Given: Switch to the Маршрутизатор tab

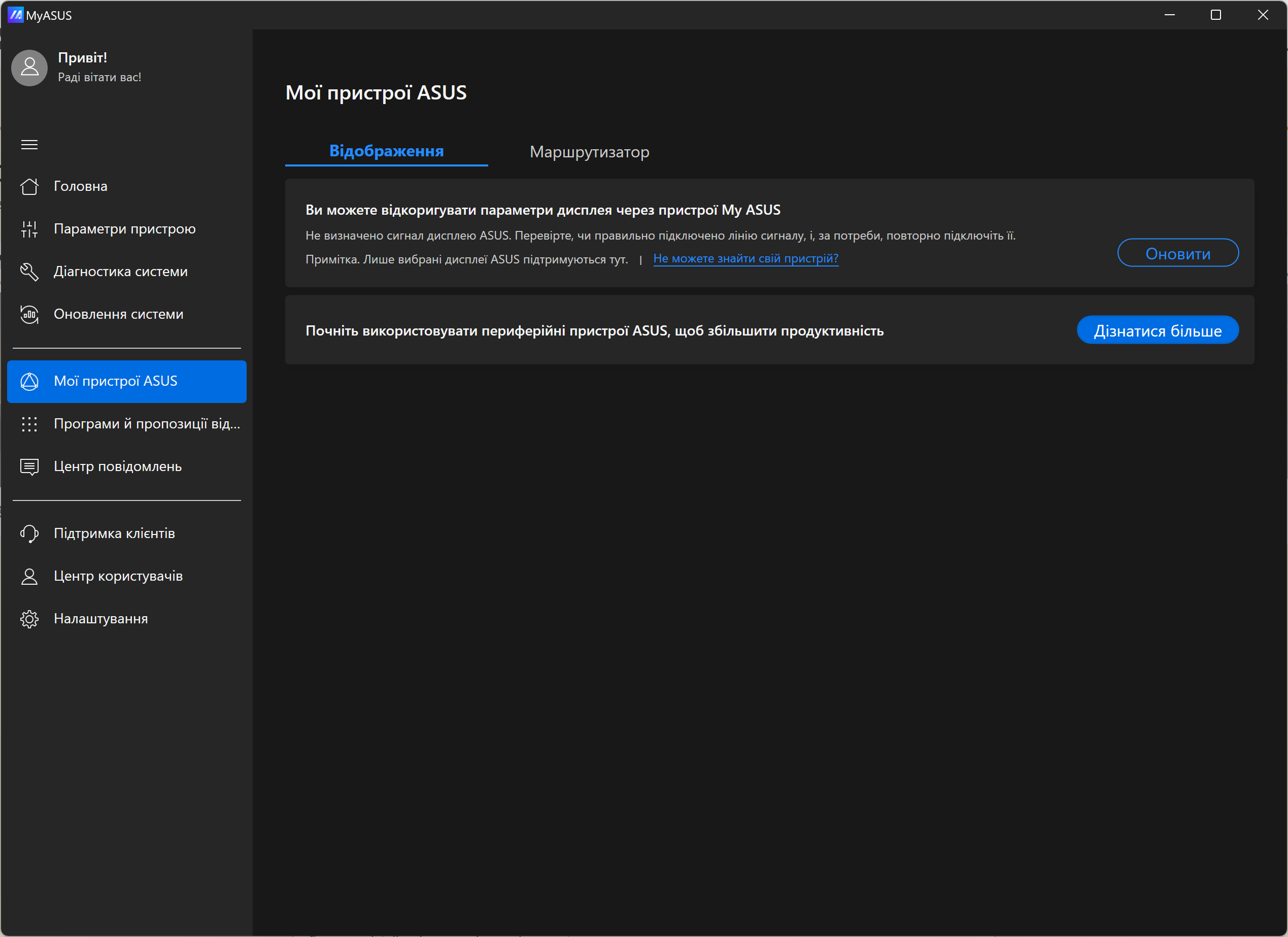Looking at the screenshot, I should tap(590, 152).
